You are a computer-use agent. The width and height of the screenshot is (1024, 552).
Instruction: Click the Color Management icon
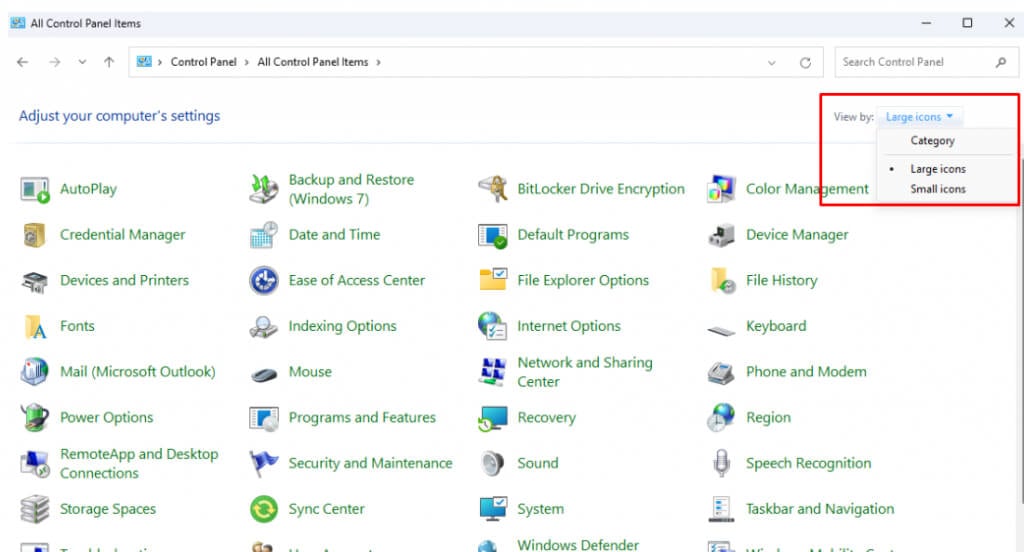(721, 189)
